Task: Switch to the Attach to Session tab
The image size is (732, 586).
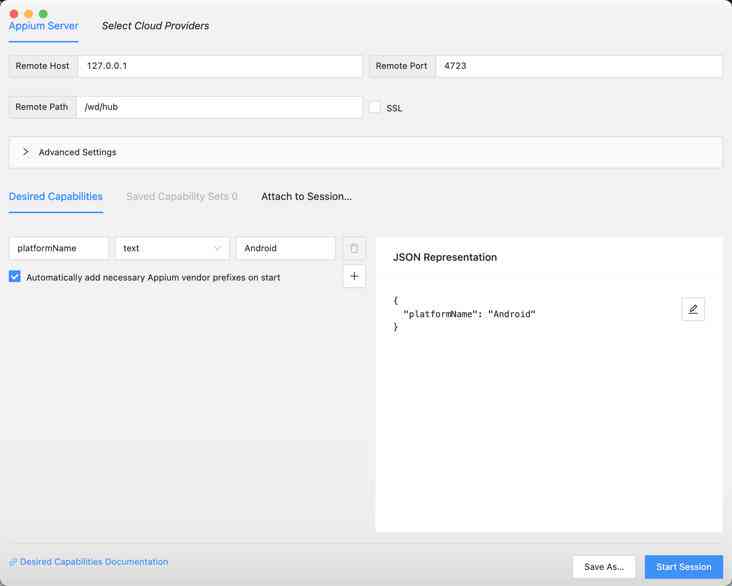Action: (x=306, y=197)
